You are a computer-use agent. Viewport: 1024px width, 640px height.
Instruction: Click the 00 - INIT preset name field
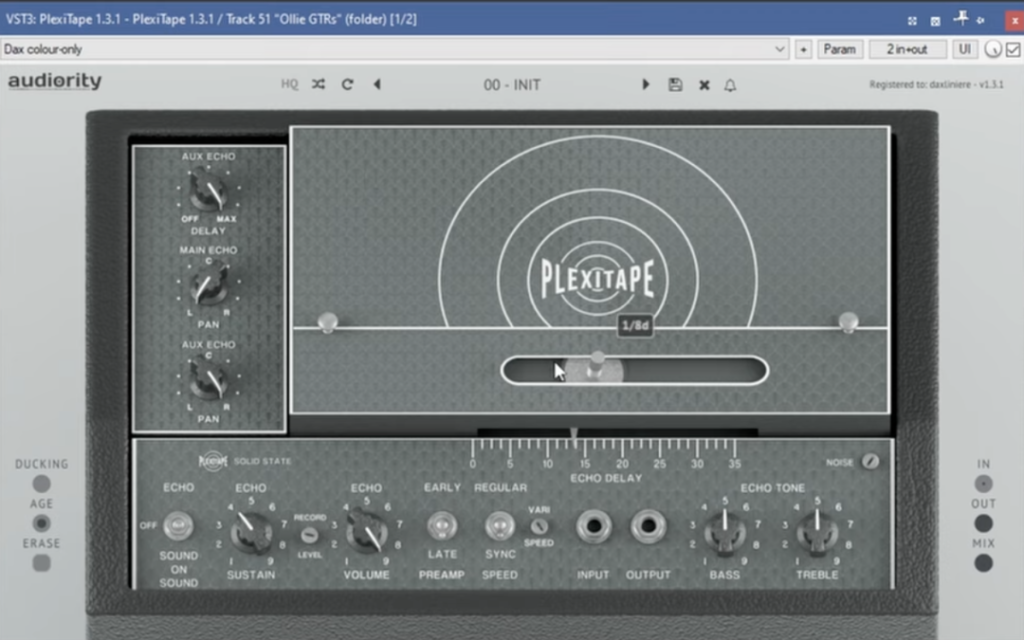pos(512,84)
